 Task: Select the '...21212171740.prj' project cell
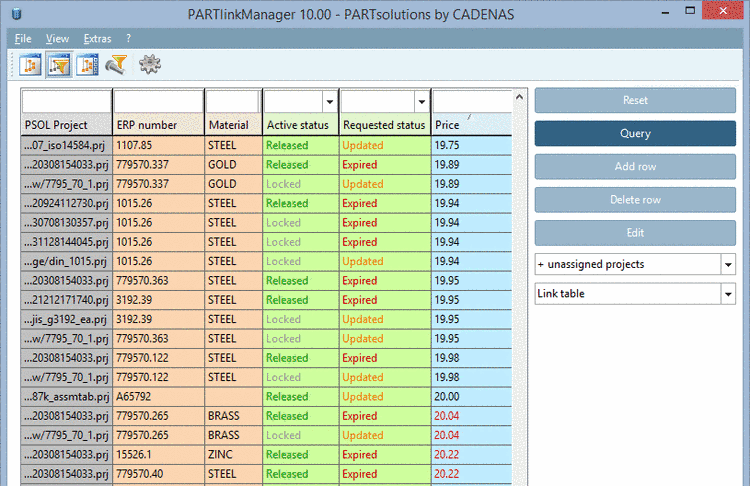pos(66,300)
